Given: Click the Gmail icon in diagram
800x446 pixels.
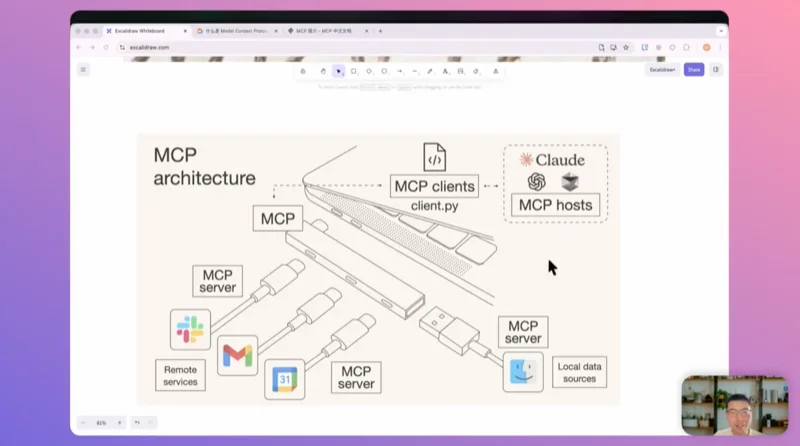Looking at the screenshot, I should tap(237, 356).
